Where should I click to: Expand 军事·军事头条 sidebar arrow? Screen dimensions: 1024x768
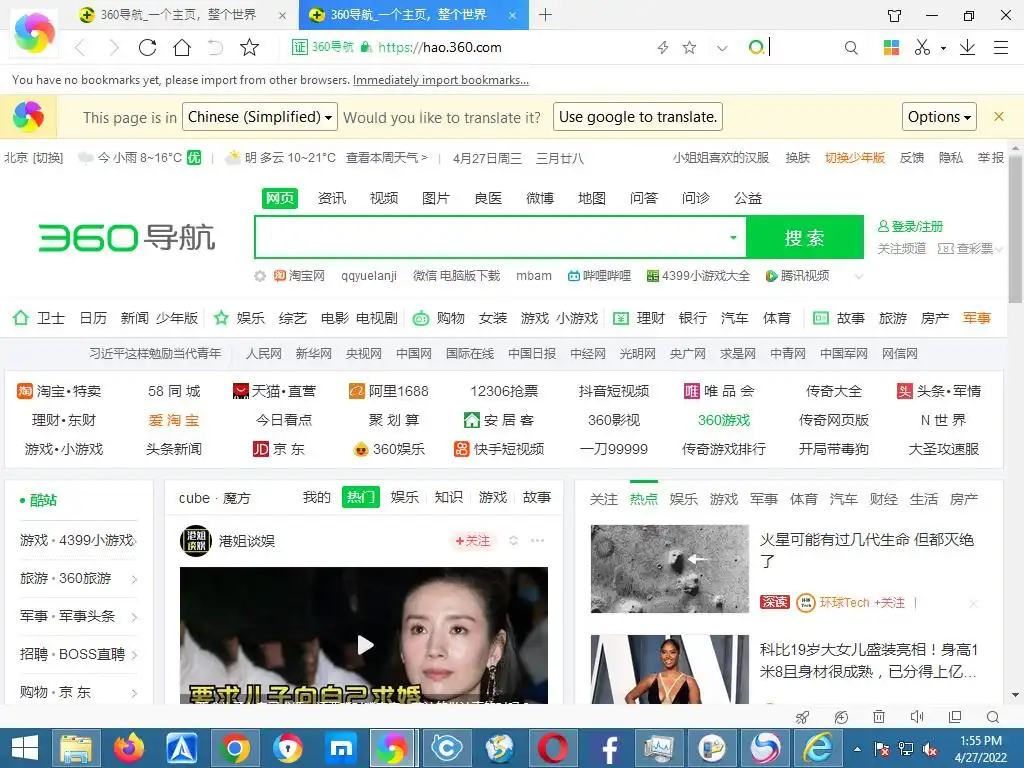(135, 617)
